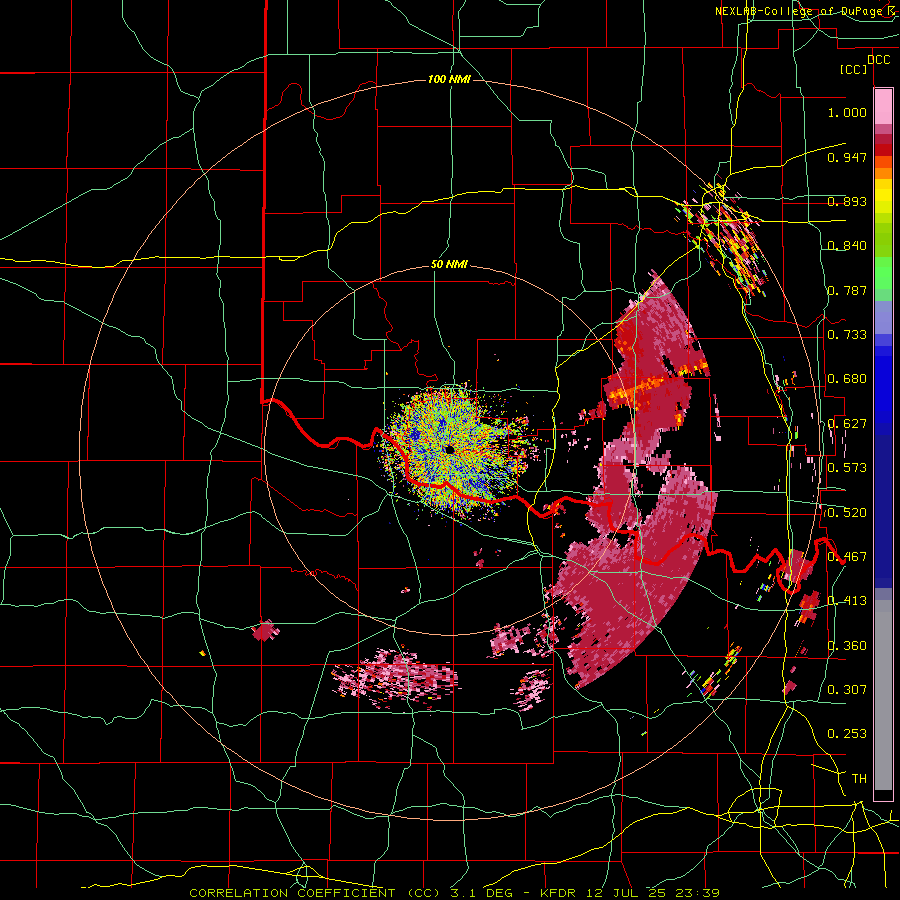Click the CORRELATION COEFFICIENT caption at the bottom

pos(454,893)
